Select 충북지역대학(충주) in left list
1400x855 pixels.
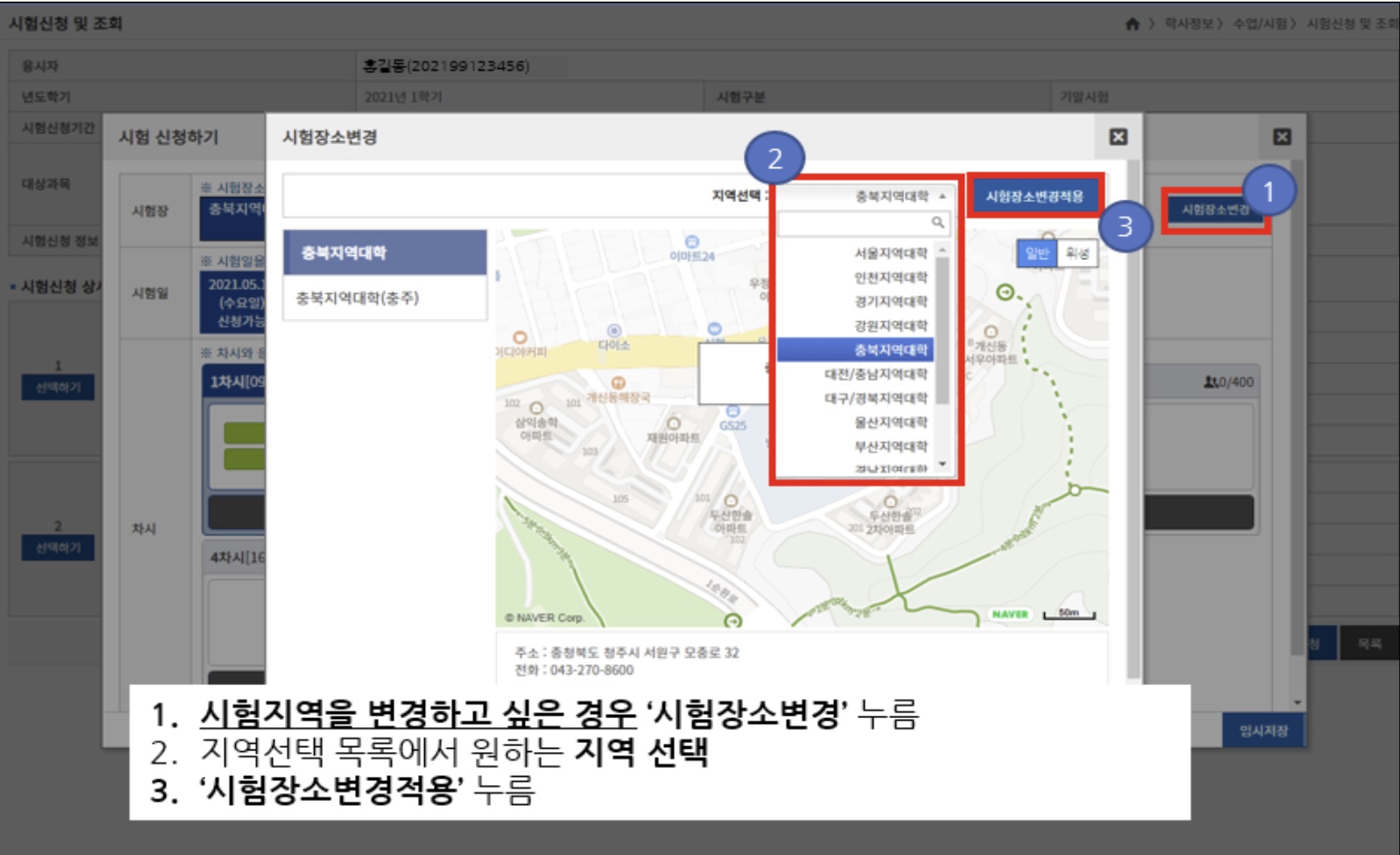coord(385,298)
